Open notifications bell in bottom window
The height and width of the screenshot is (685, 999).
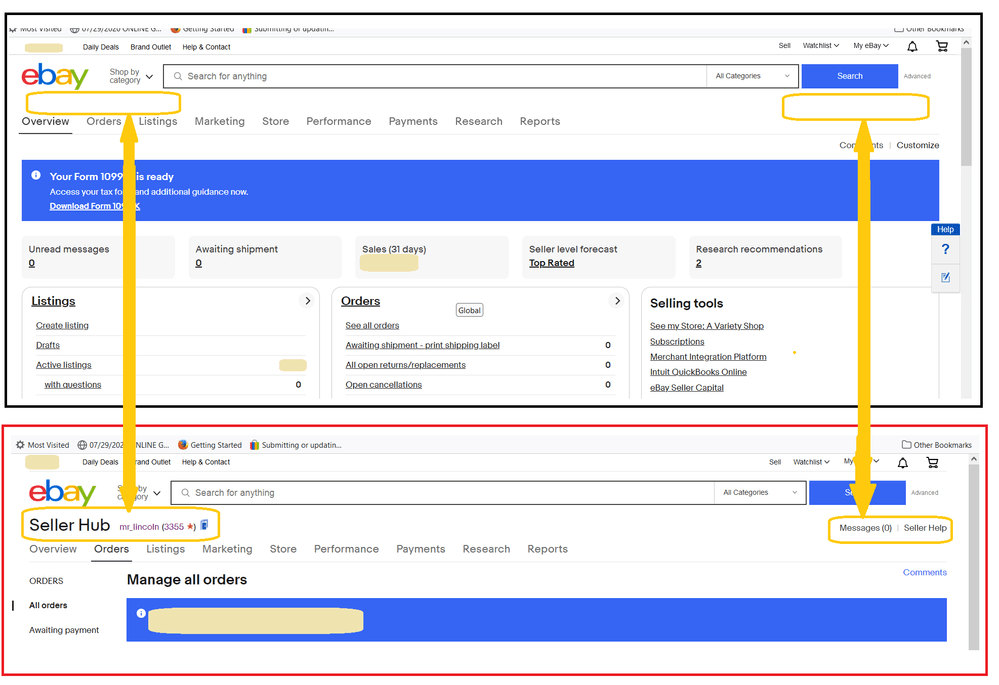click(903, 463)
